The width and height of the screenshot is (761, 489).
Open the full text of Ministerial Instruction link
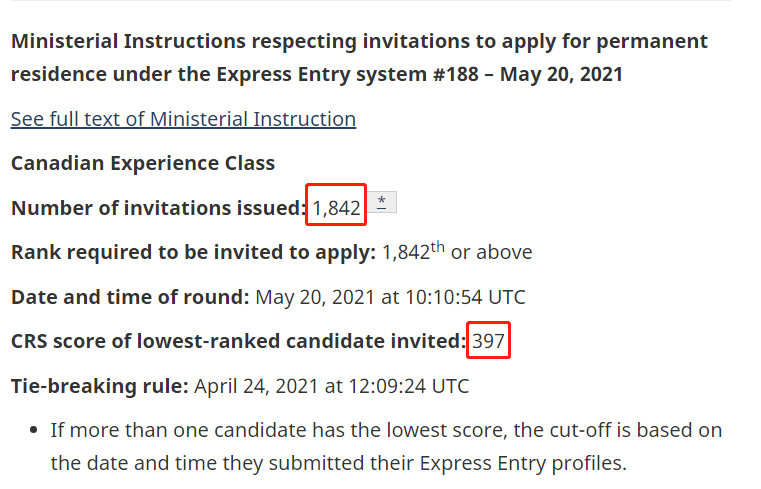[183, 119]
